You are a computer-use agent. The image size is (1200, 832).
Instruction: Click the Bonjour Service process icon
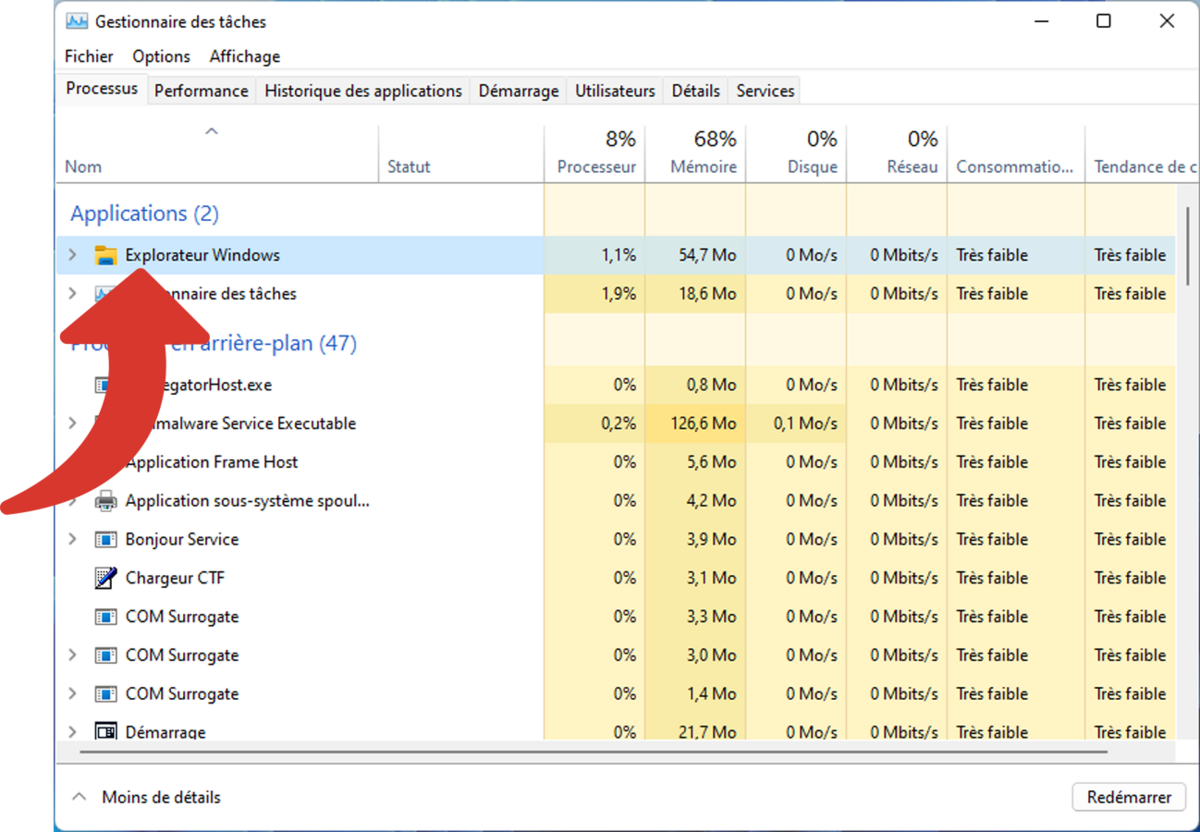105,540
